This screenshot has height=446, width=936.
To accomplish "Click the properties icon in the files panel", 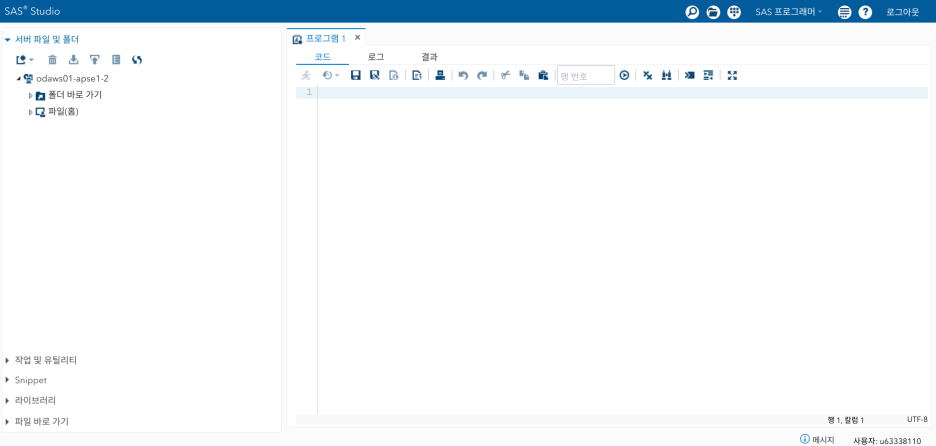I will 116,60.
